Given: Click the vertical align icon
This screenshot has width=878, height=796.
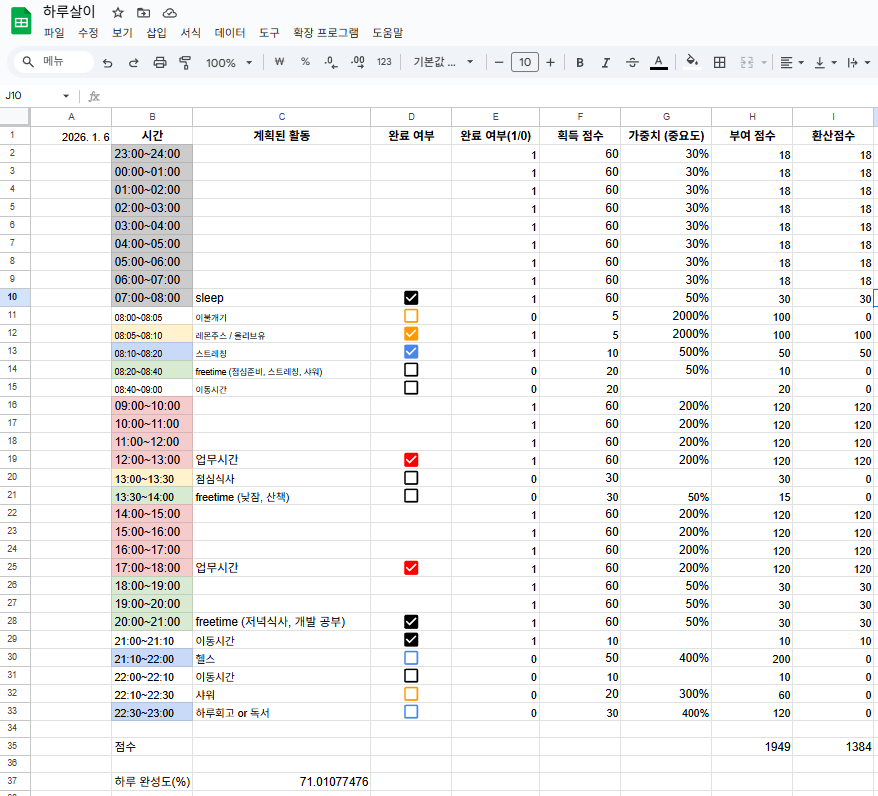Looking at the screenshot, I should pos(820,63).
